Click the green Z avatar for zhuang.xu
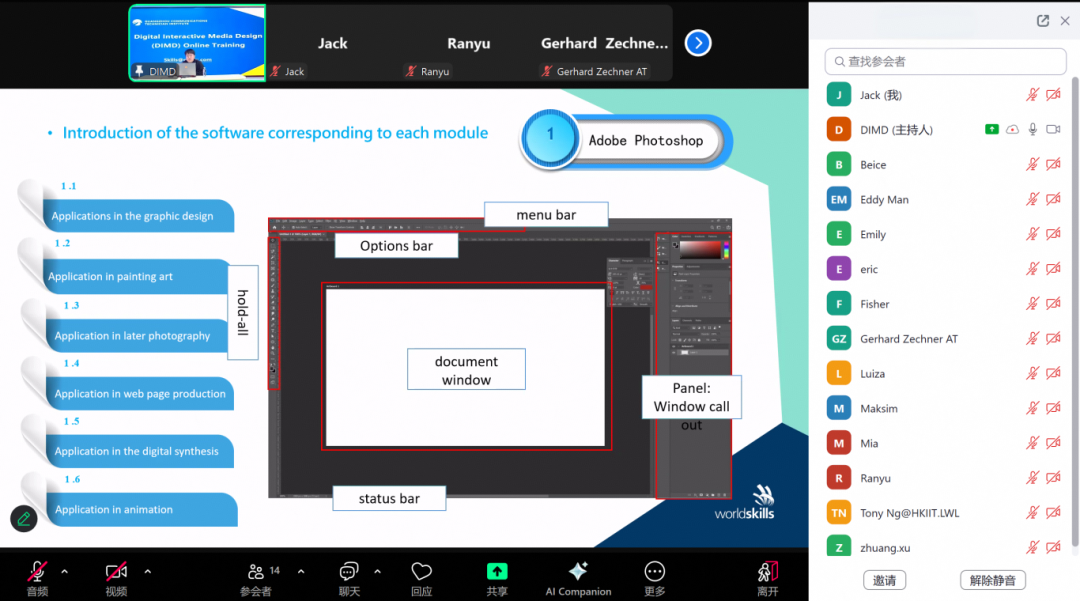 [x=839, y=547]
